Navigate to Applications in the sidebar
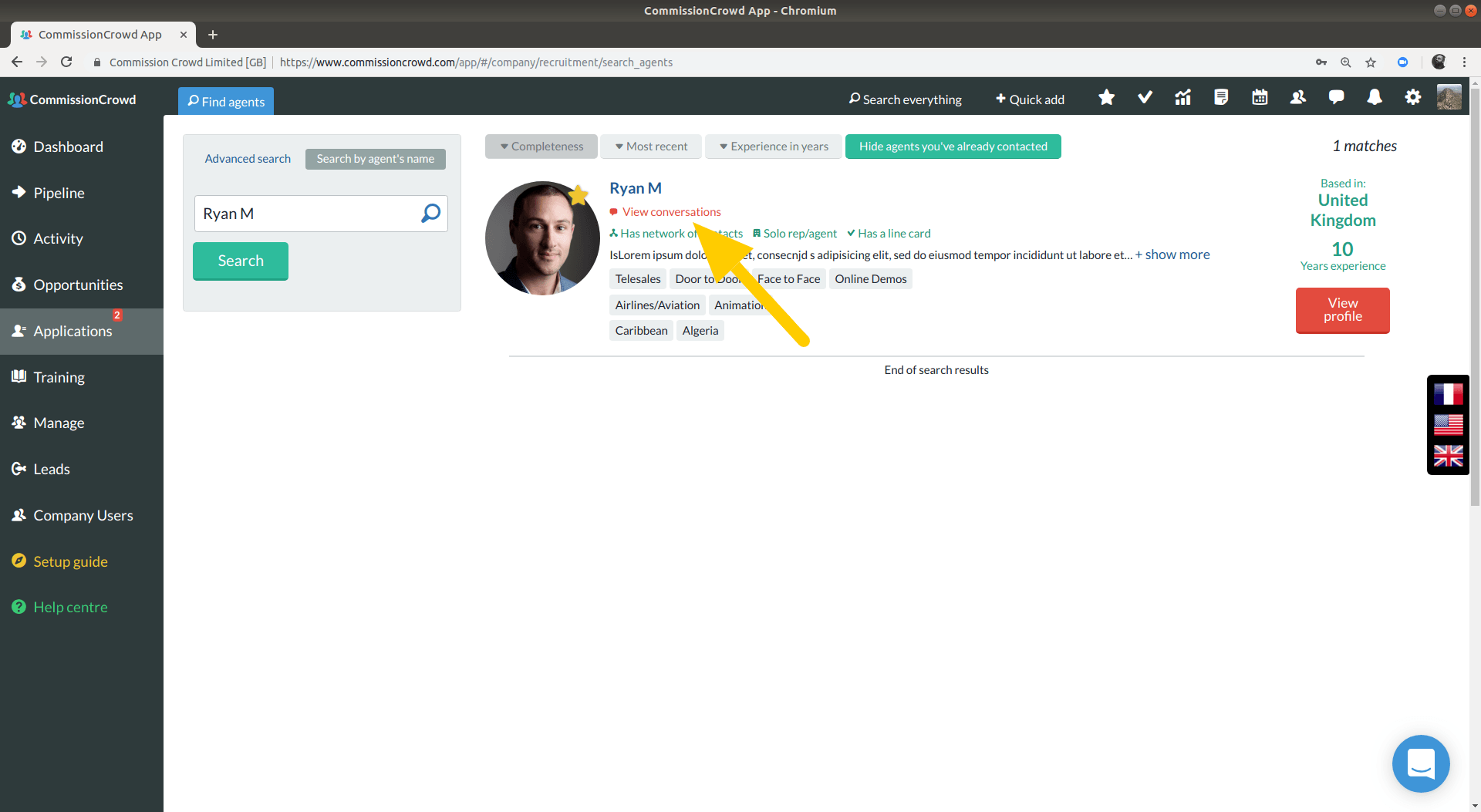This screenshot has width=1481, height=812. pos(73,331)
